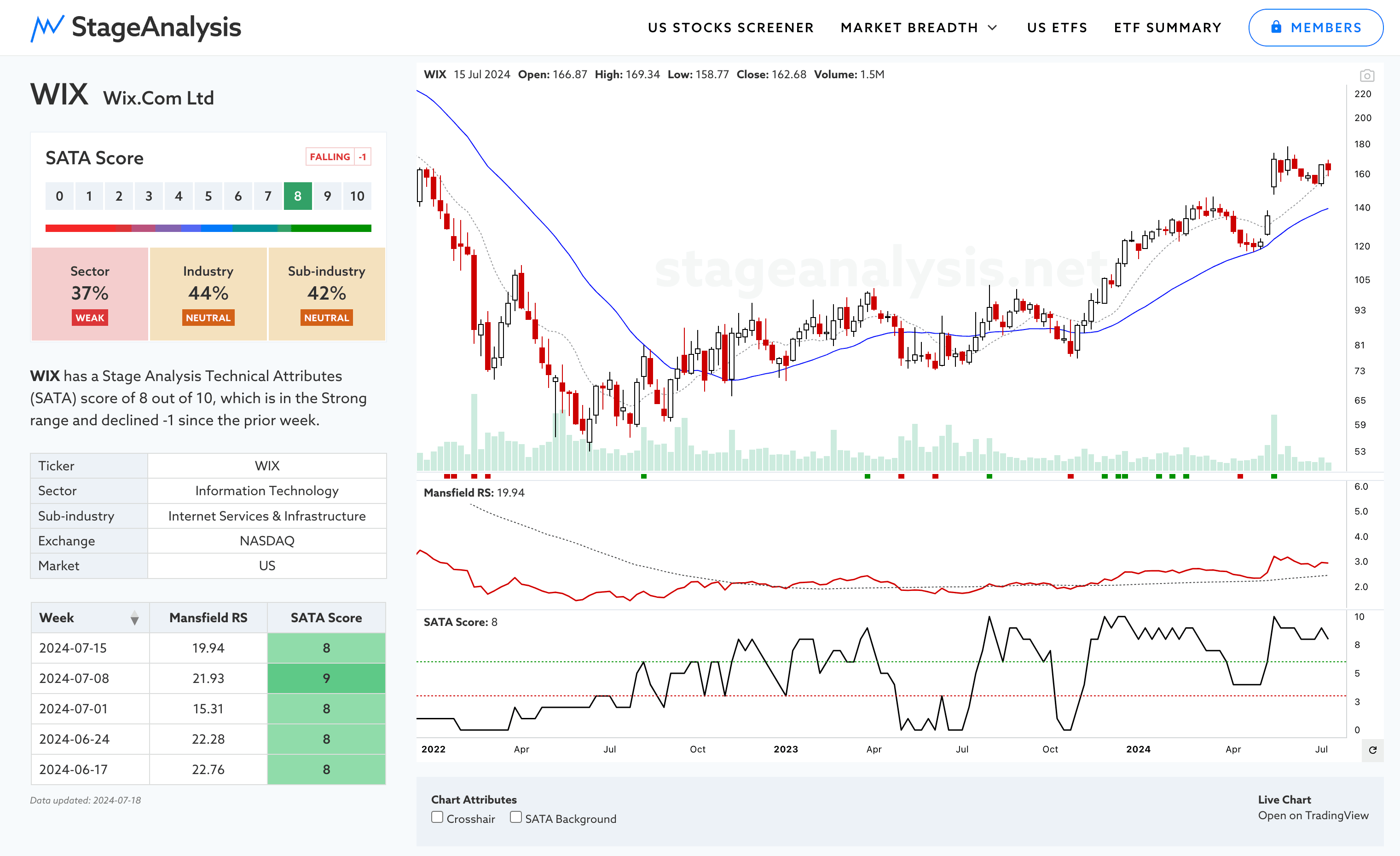Select the 2024-06-17 week cell
The width and height of the screenshot is (1400, 856).
pos(90,769)
